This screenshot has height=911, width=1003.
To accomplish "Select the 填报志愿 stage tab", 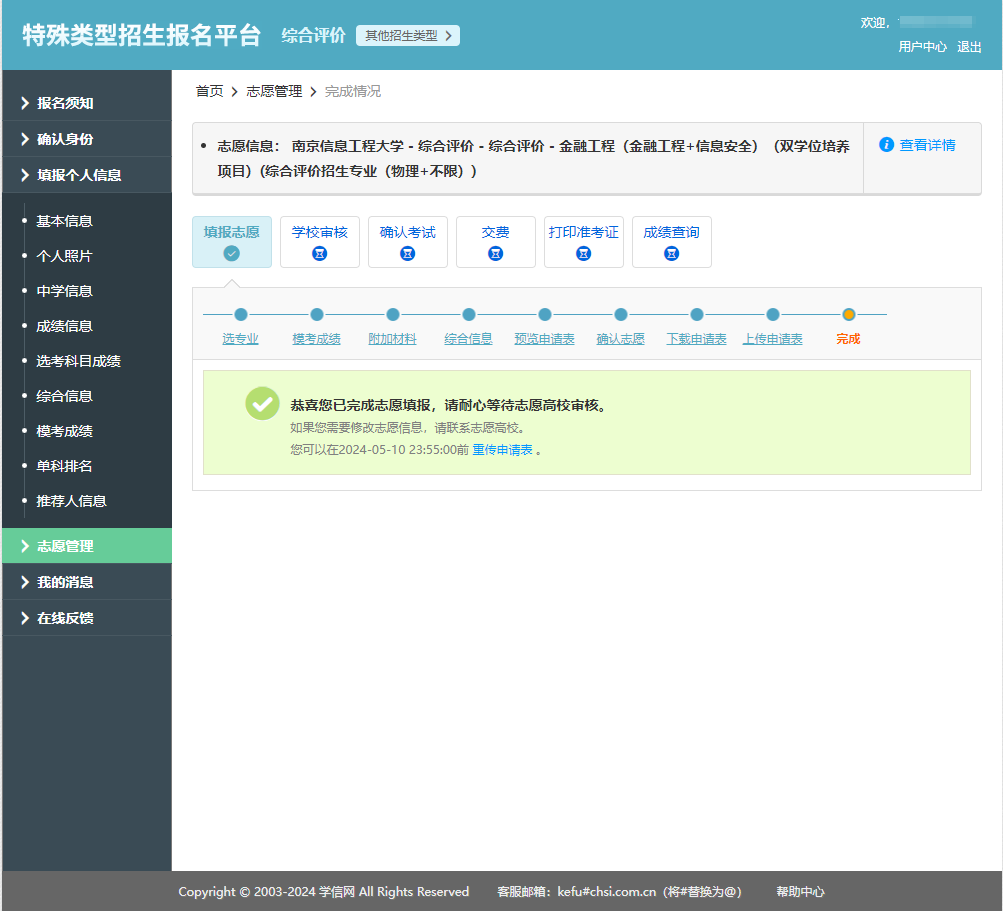I will (x=232, y=242).
